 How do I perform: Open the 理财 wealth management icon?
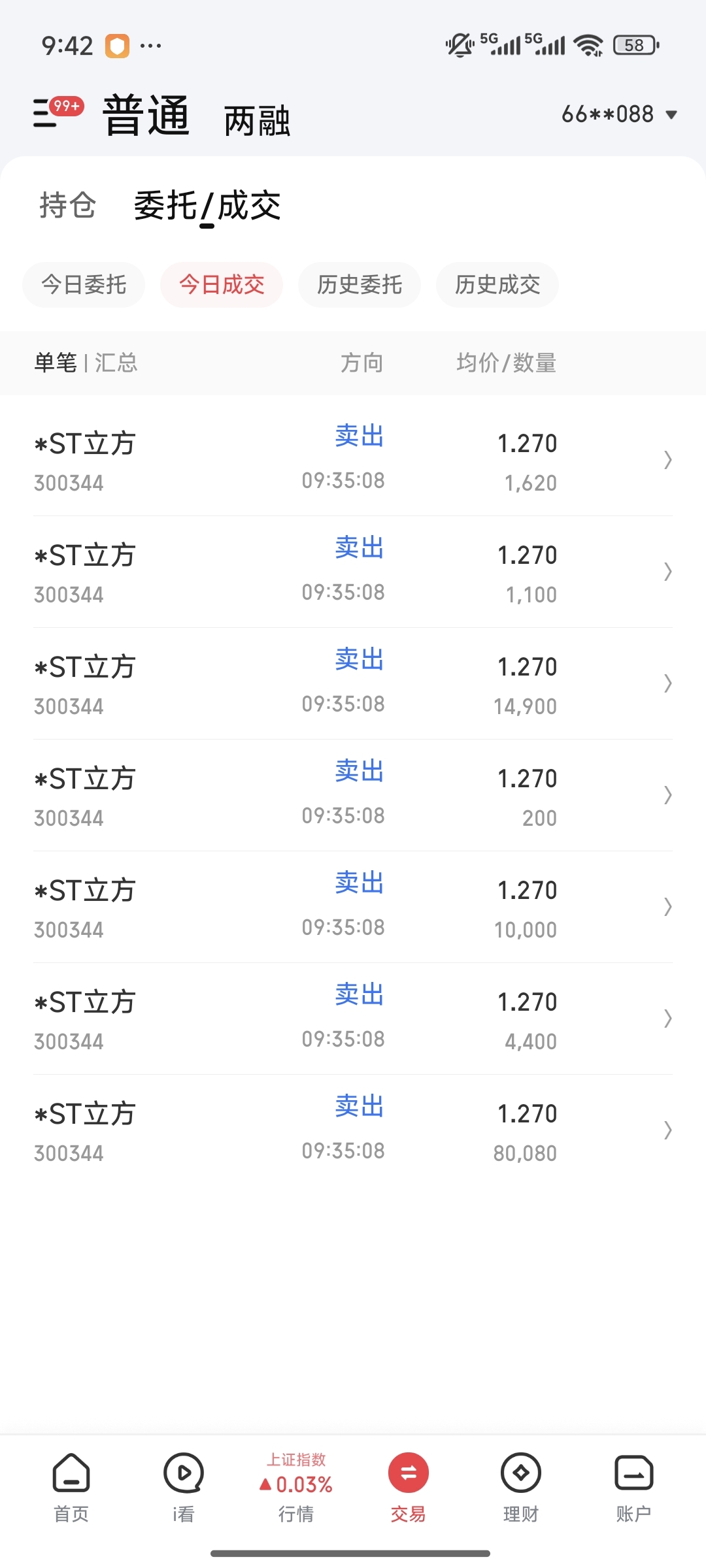point(520,1484)
